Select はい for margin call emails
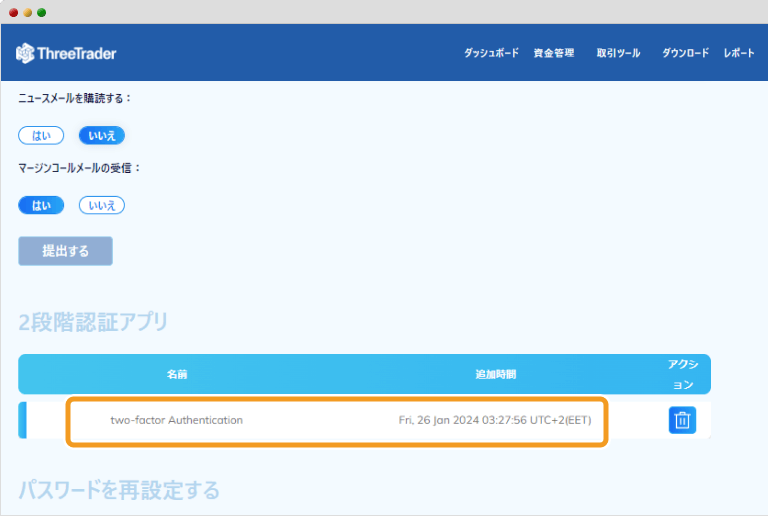Image resolution: width=768 pixels, height=516 pixels. [x=41, y=205]
